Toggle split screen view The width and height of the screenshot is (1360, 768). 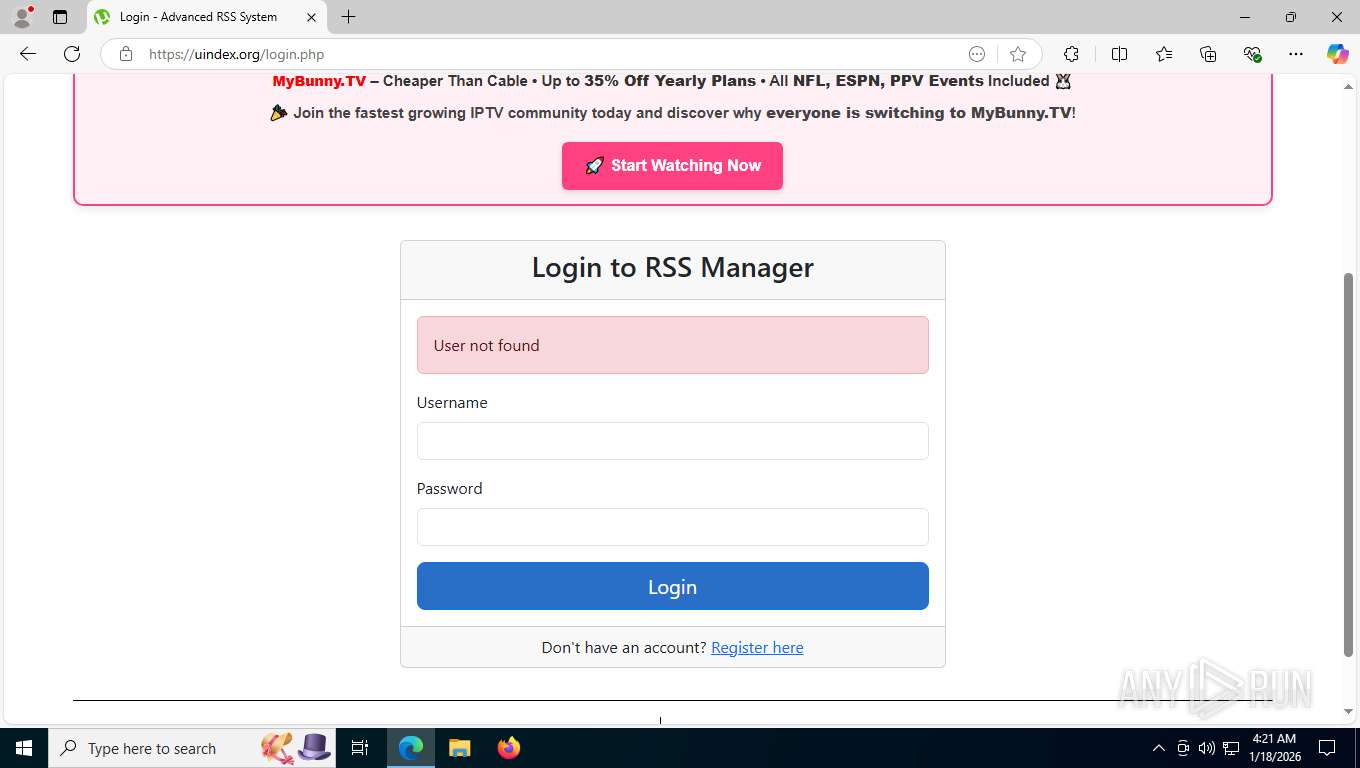coord(1119,54)
